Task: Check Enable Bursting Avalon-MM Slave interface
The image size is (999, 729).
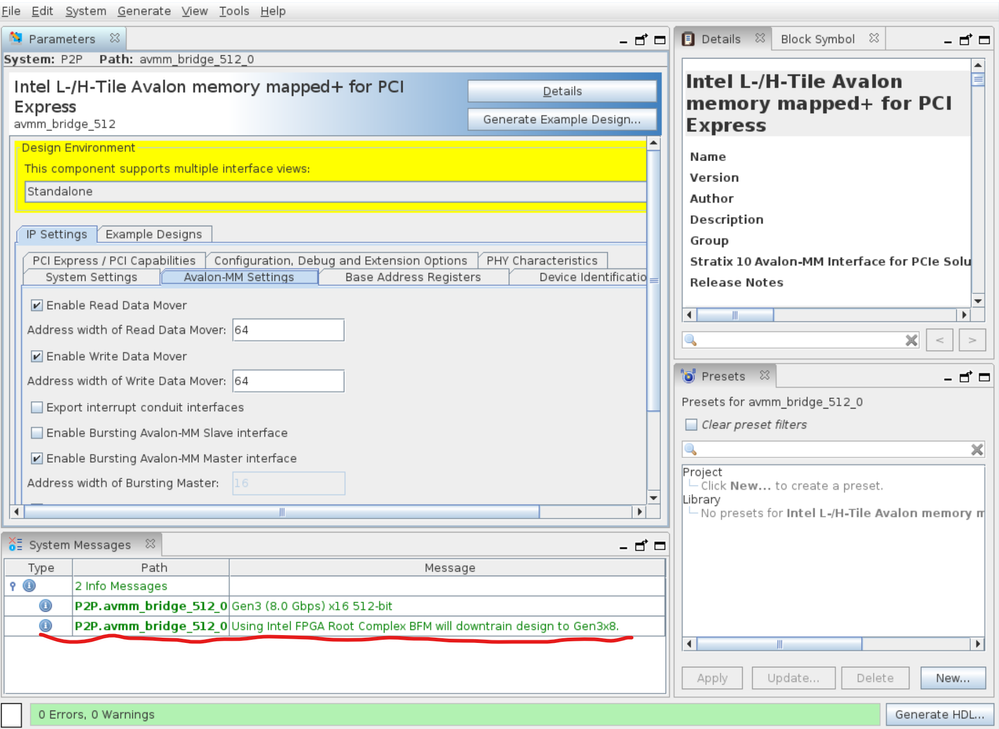Action: [37, 433]
